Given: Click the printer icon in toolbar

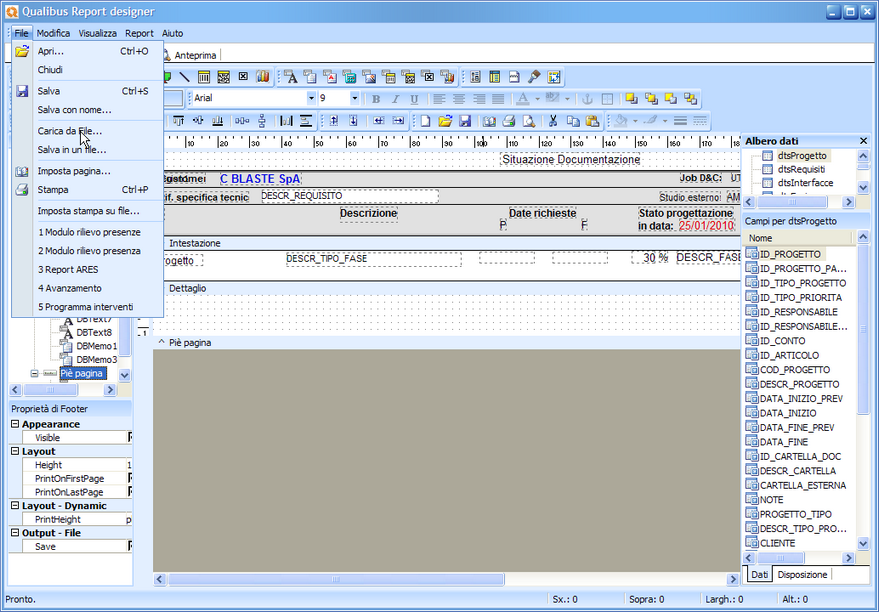Looking at the screenshot, I should [x=509, y=121].
